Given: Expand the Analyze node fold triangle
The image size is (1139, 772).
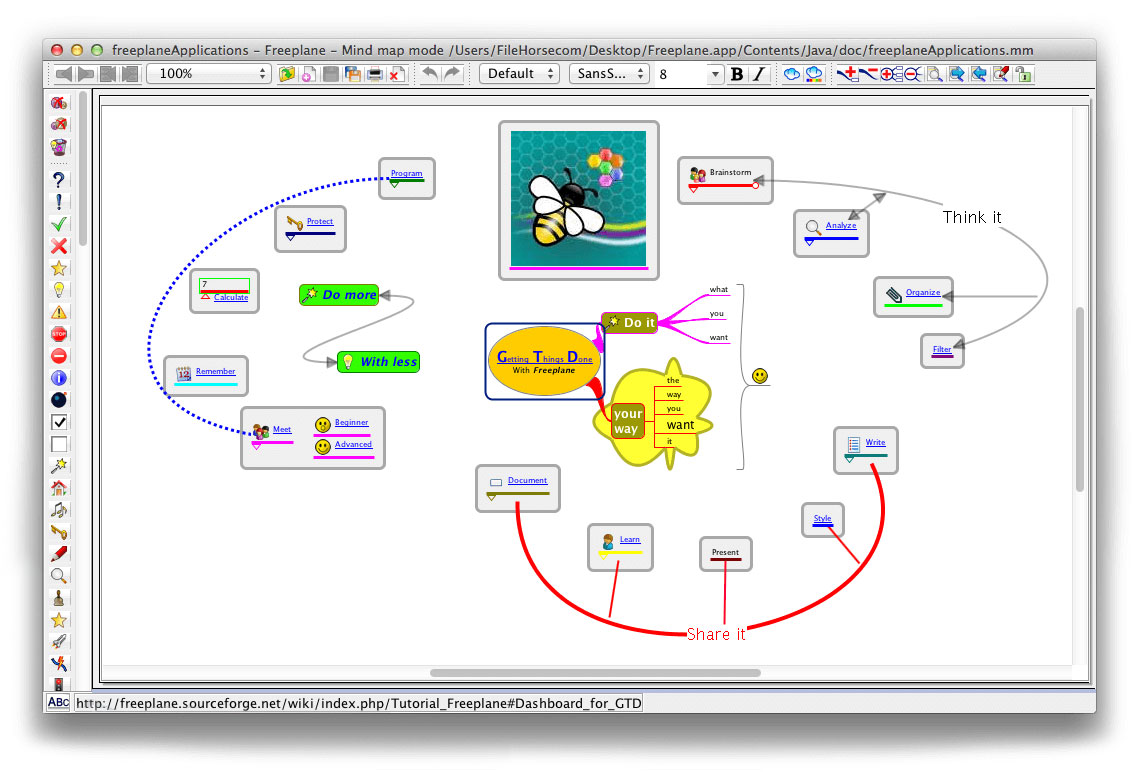Looking at the screenshot, I should click(x=809, y=243).
